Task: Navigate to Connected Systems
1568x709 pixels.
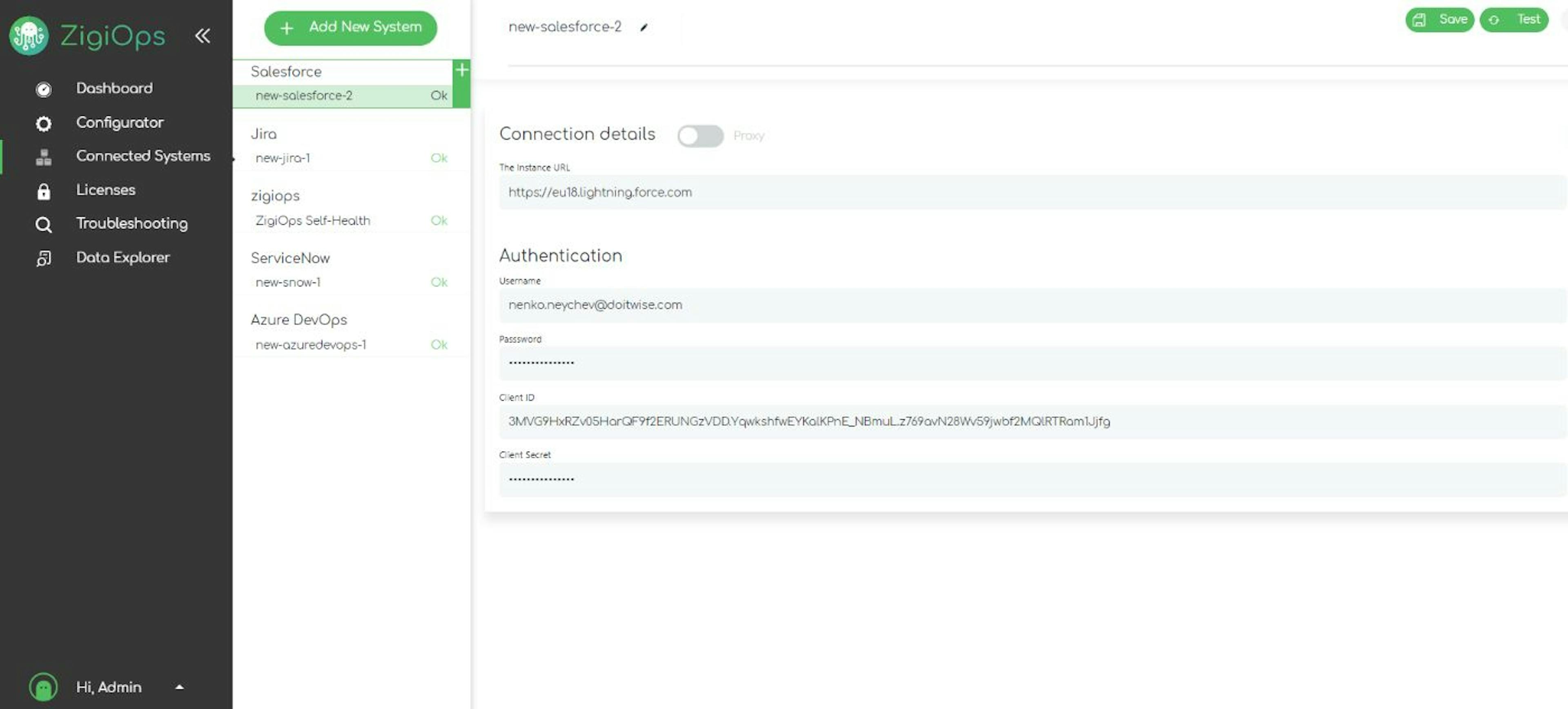Action: tap(143, 156)
